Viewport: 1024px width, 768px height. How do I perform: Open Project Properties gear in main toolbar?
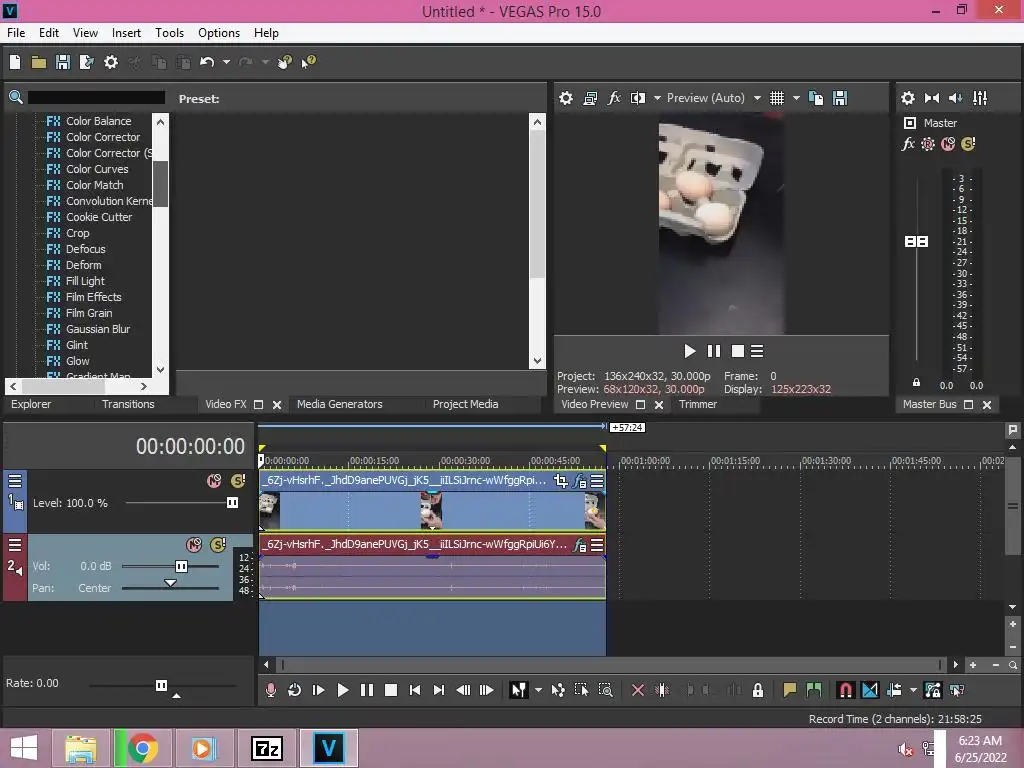pyautogui.click(x=111, y=62)
